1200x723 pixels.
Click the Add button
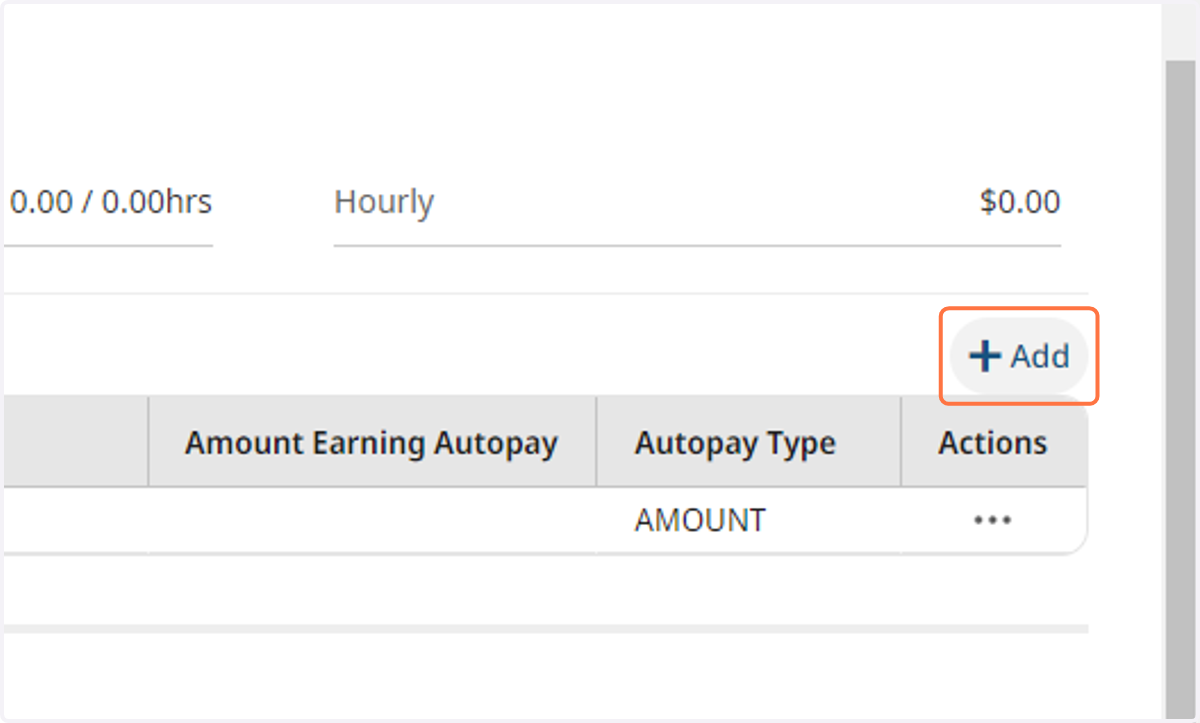pyautogui.click(x=1019, y=356)
